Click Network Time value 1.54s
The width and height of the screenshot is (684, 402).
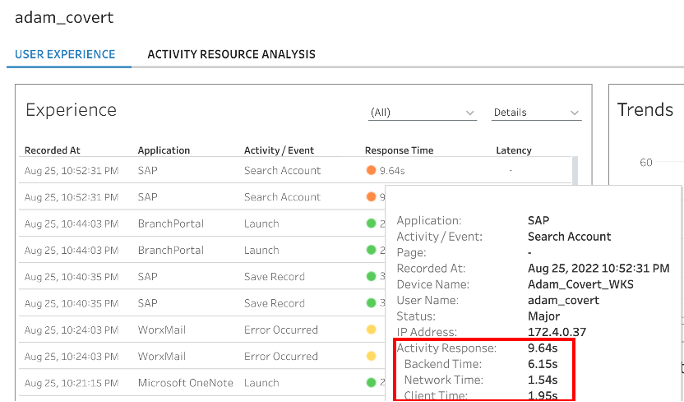click(543, 380)
